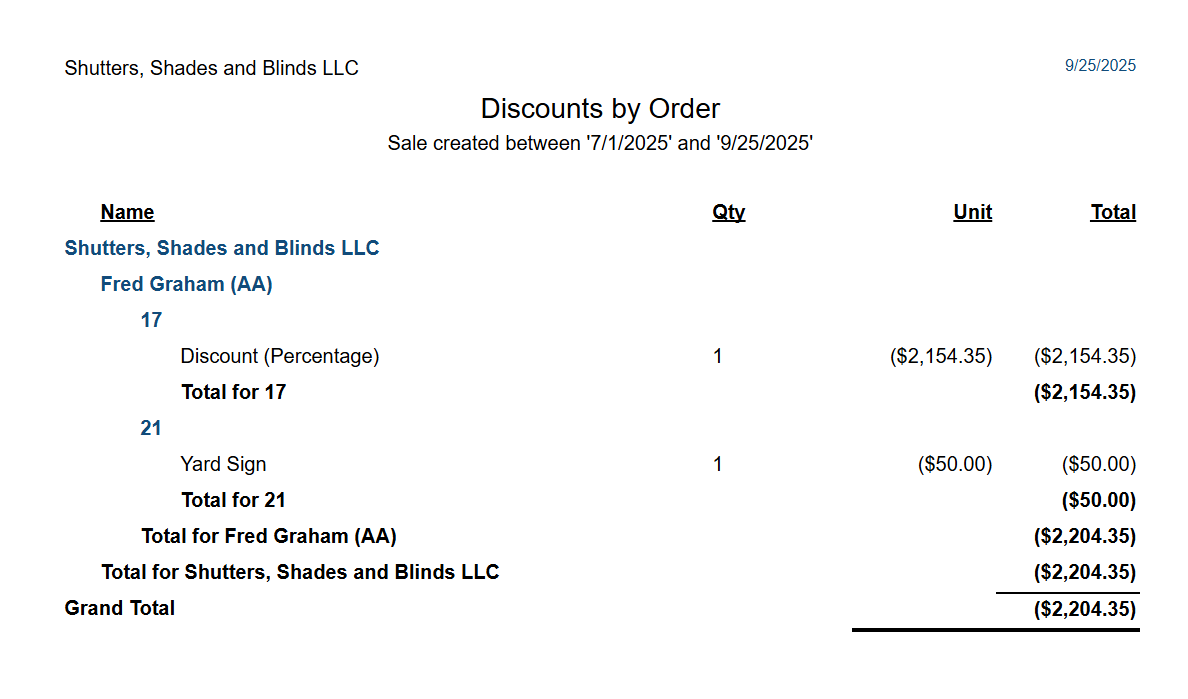Click the Grand Total amount ($2,204.35)
This screenshot has height=699, width=1188.
click(1084, 609)
